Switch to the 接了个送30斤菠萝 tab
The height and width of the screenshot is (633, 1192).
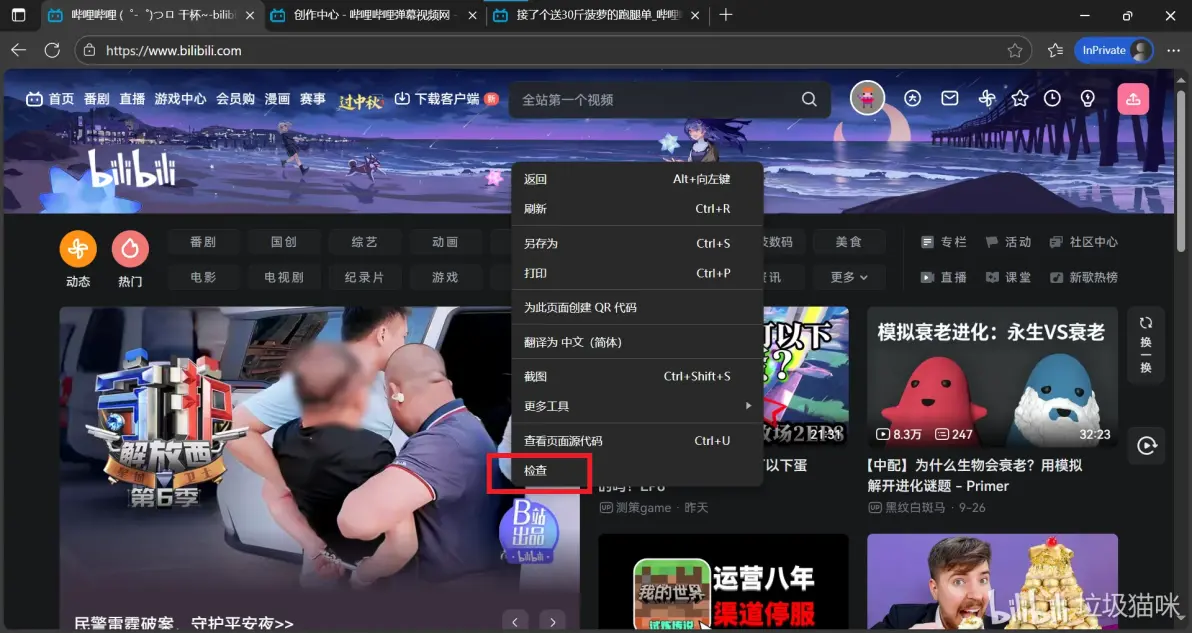pyautogui.click(x=597, y=15)
